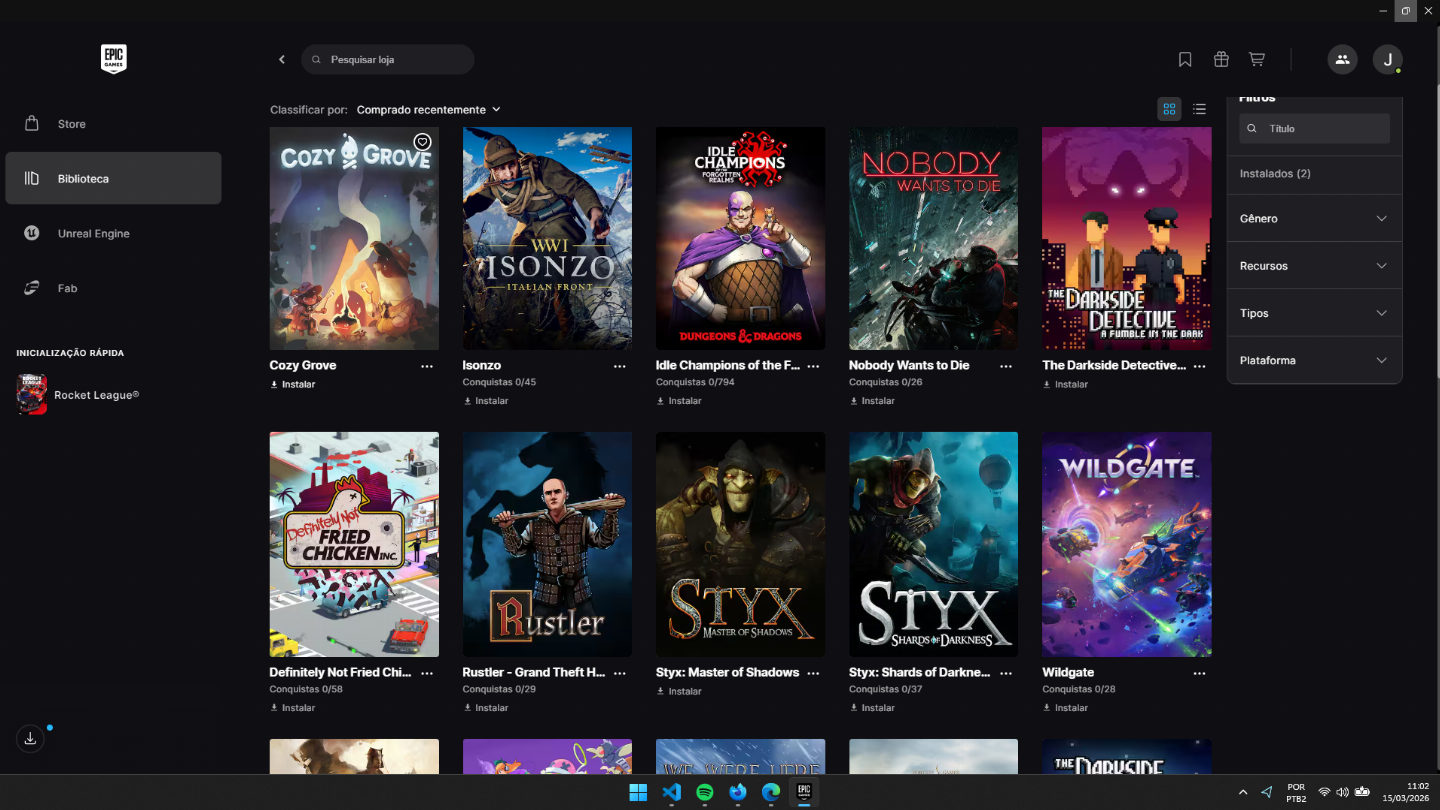Open more options for Definitely Not Fried Chicken
This screenshot has height=810, width=1440.
[427, 673]
